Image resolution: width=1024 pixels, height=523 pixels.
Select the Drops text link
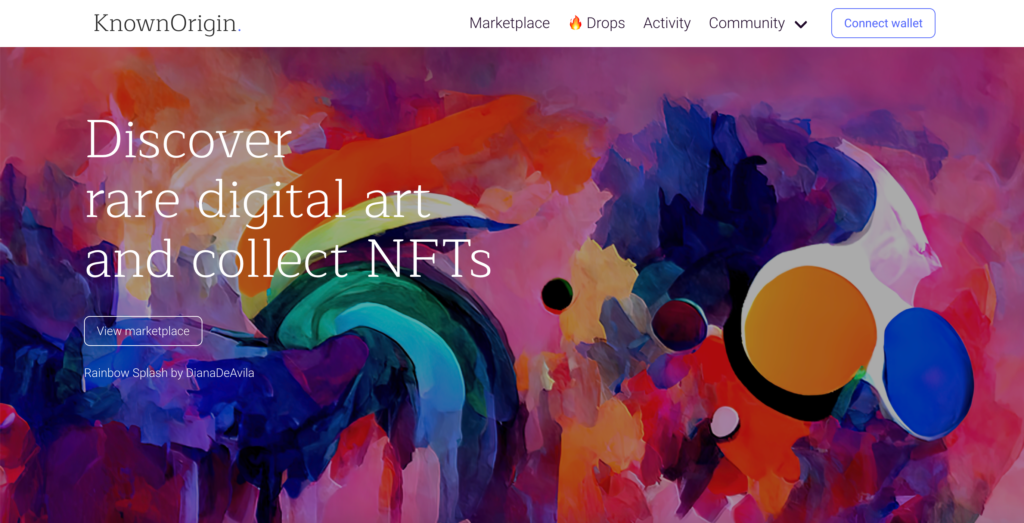pyautogui.click(x=605, y=24)
